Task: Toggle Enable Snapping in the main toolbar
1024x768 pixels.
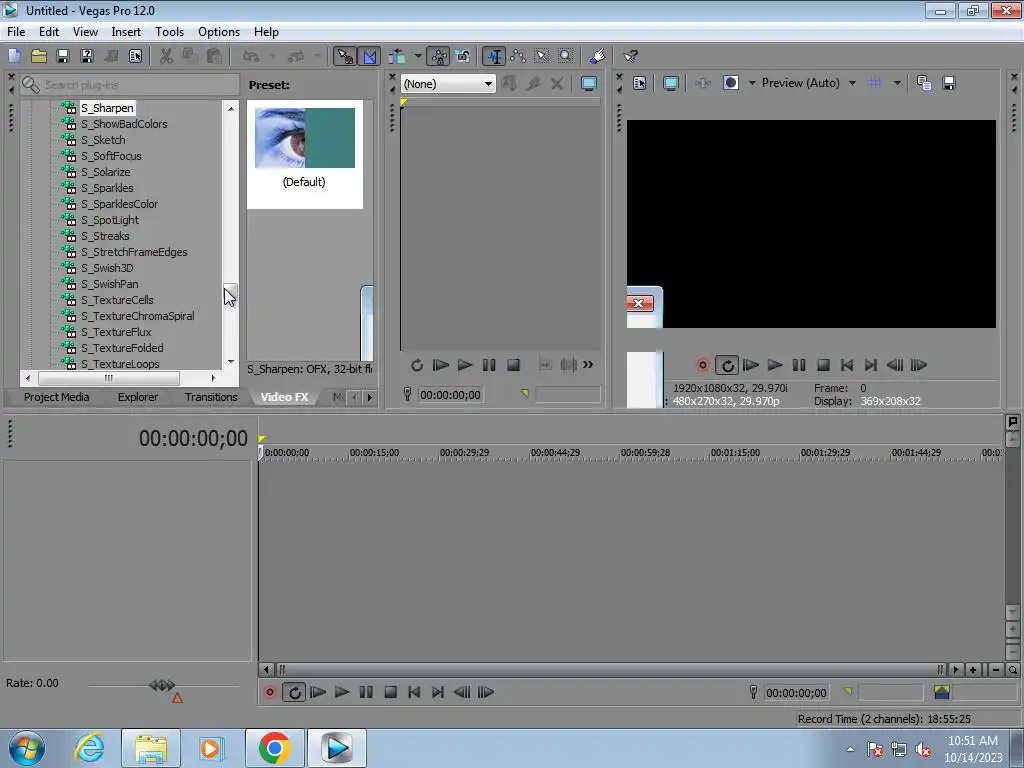Action: click(345, 56)
